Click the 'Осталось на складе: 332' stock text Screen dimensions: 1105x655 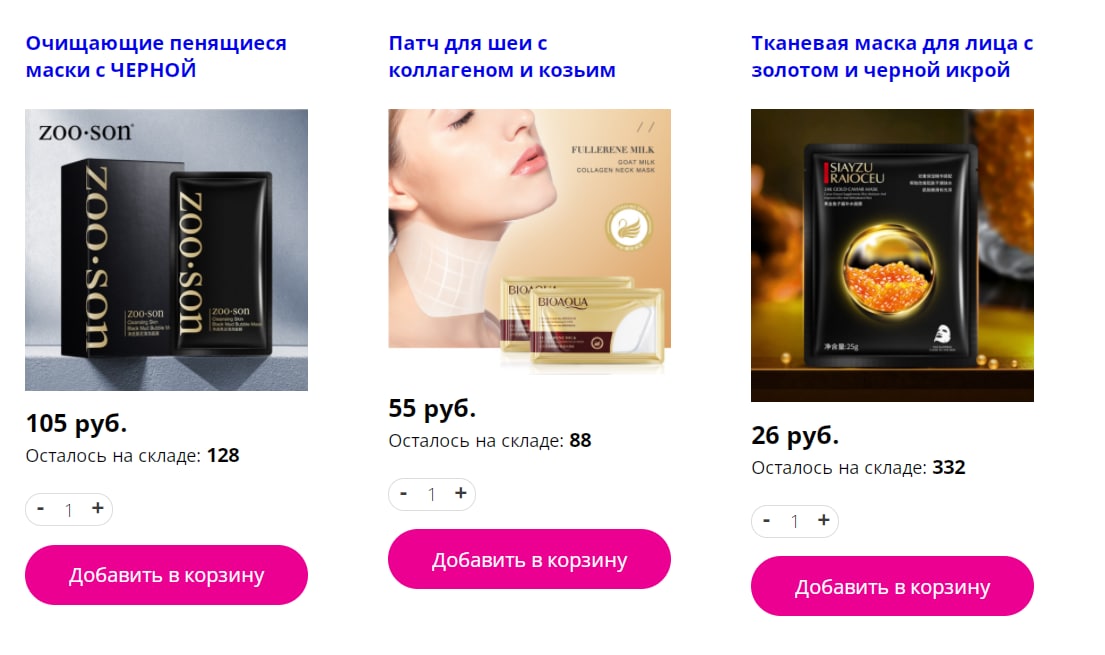(x=858, y=467)
